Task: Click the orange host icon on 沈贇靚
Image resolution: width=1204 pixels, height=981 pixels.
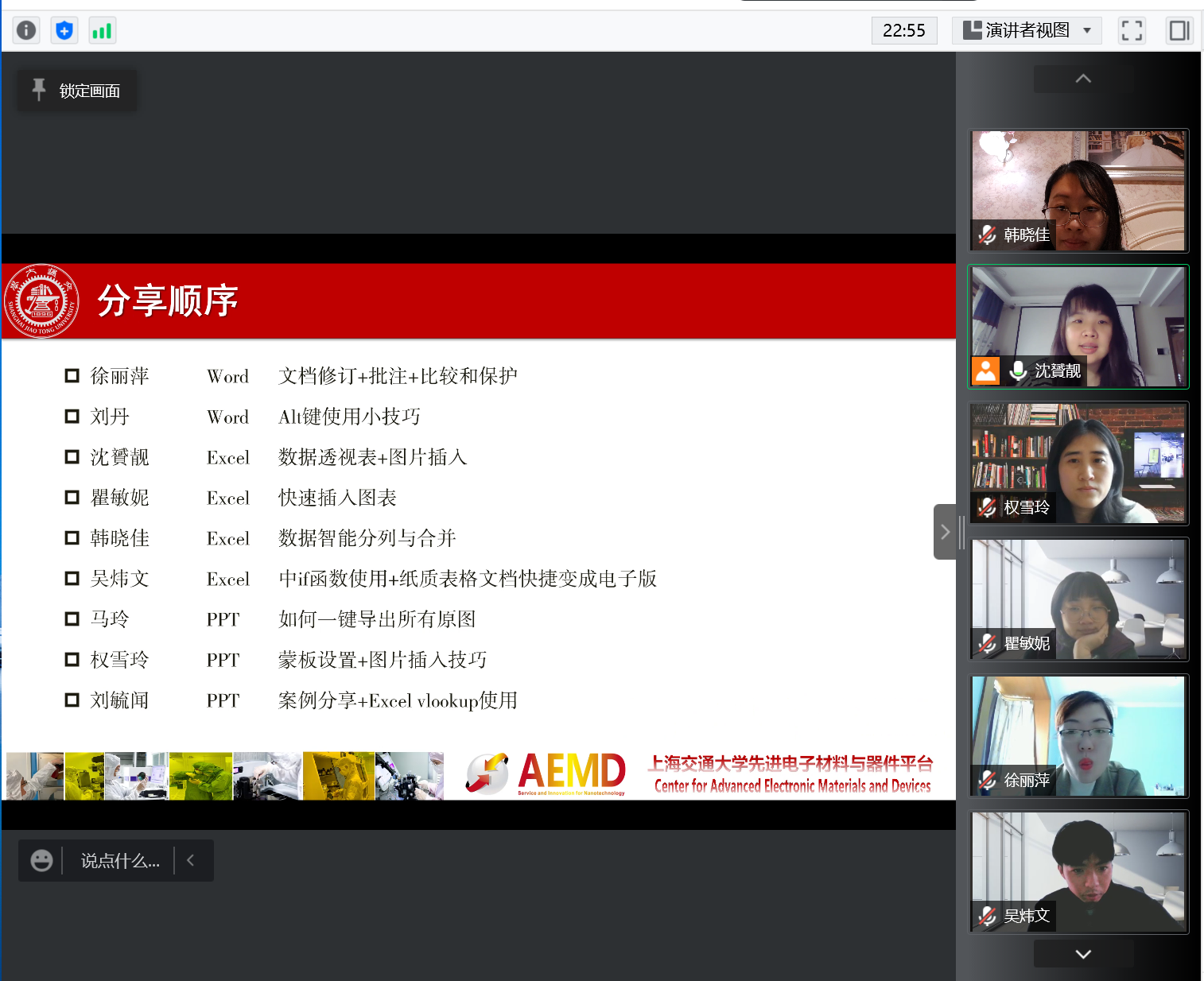Action: (x=986, y=370)
